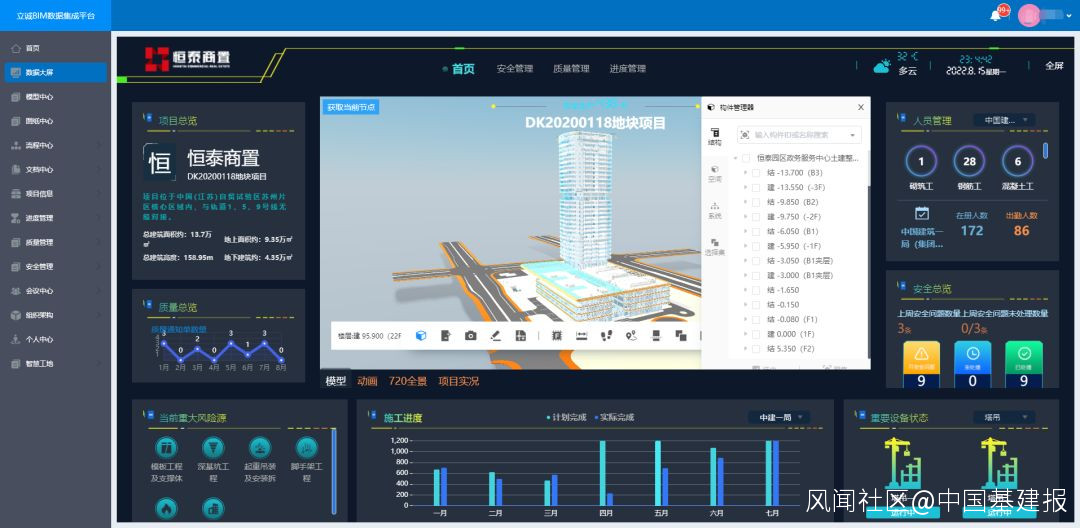
Task: Click the 流程中心 sidebar icon
Action: click(15, 145)
